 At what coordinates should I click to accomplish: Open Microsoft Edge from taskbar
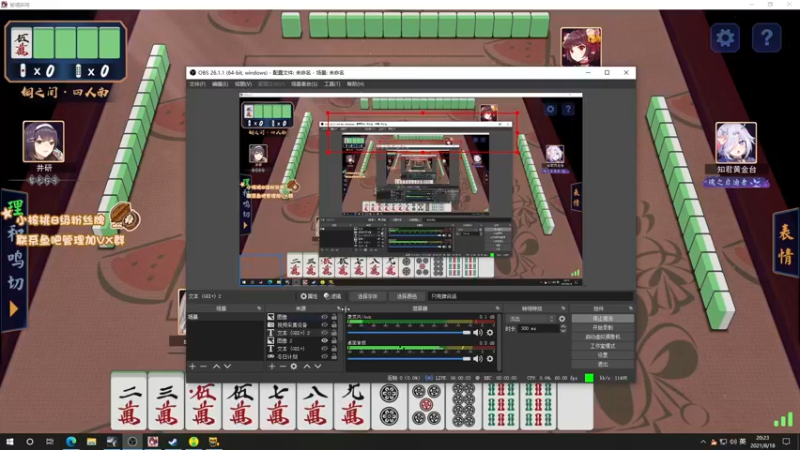click(x=71, y=441)
